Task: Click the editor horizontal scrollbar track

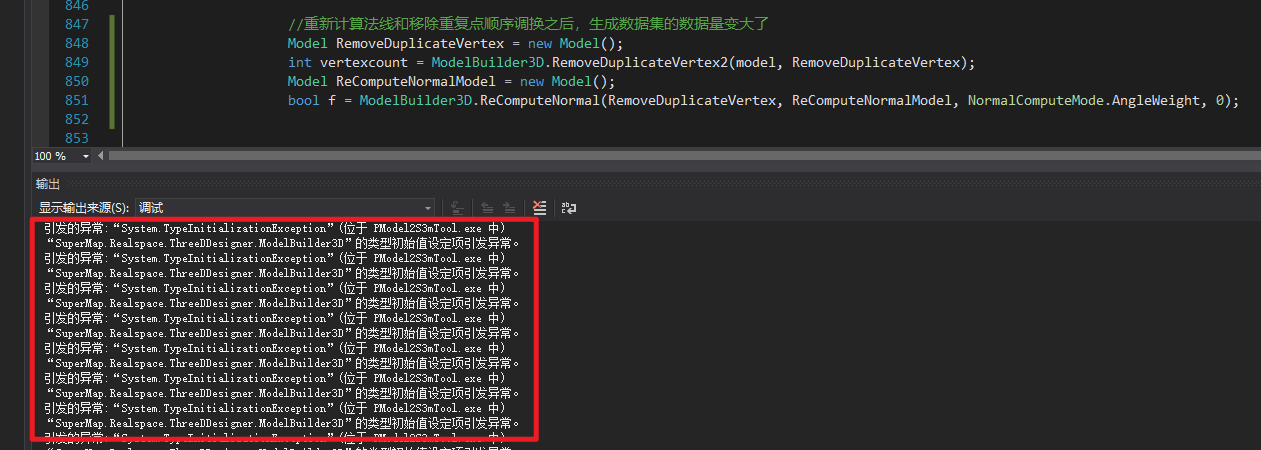Action: [684, 156]
